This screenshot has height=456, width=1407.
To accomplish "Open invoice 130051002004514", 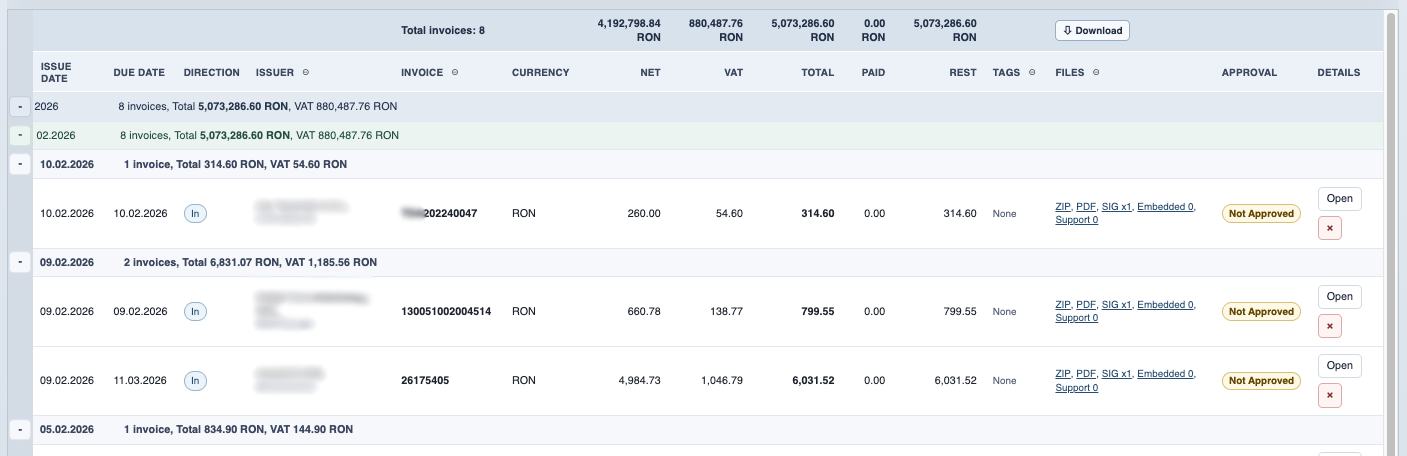I will [1339, 296].
